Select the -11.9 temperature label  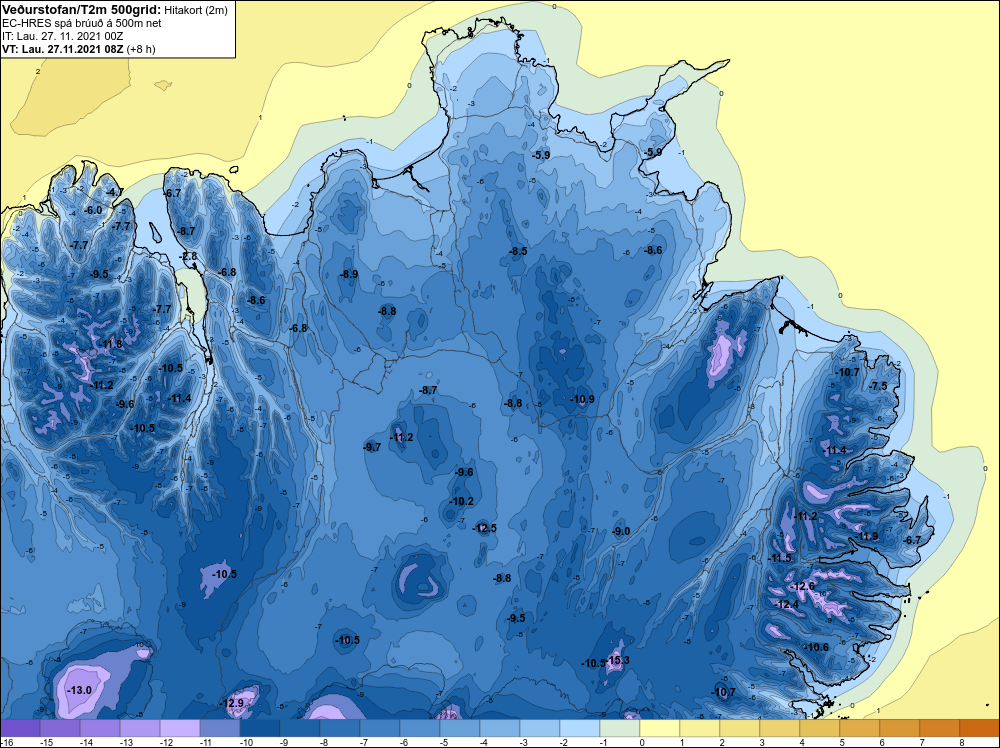click(x=867, y=536)
